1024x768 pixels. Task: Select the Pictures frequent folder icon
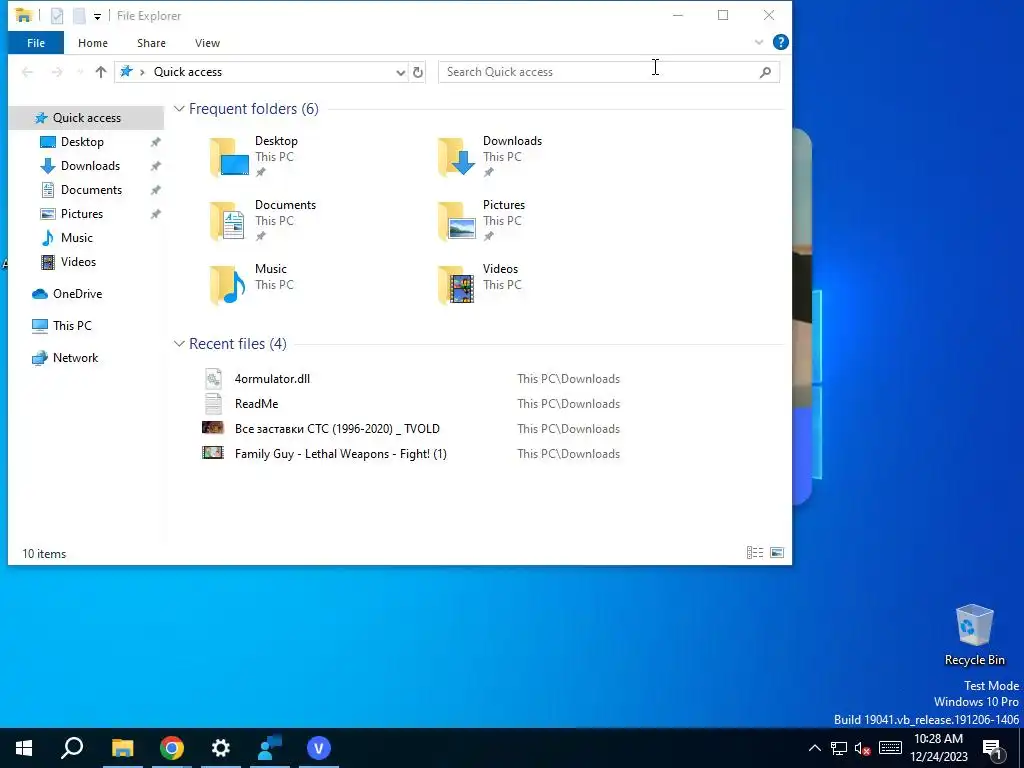click(456, 221)
